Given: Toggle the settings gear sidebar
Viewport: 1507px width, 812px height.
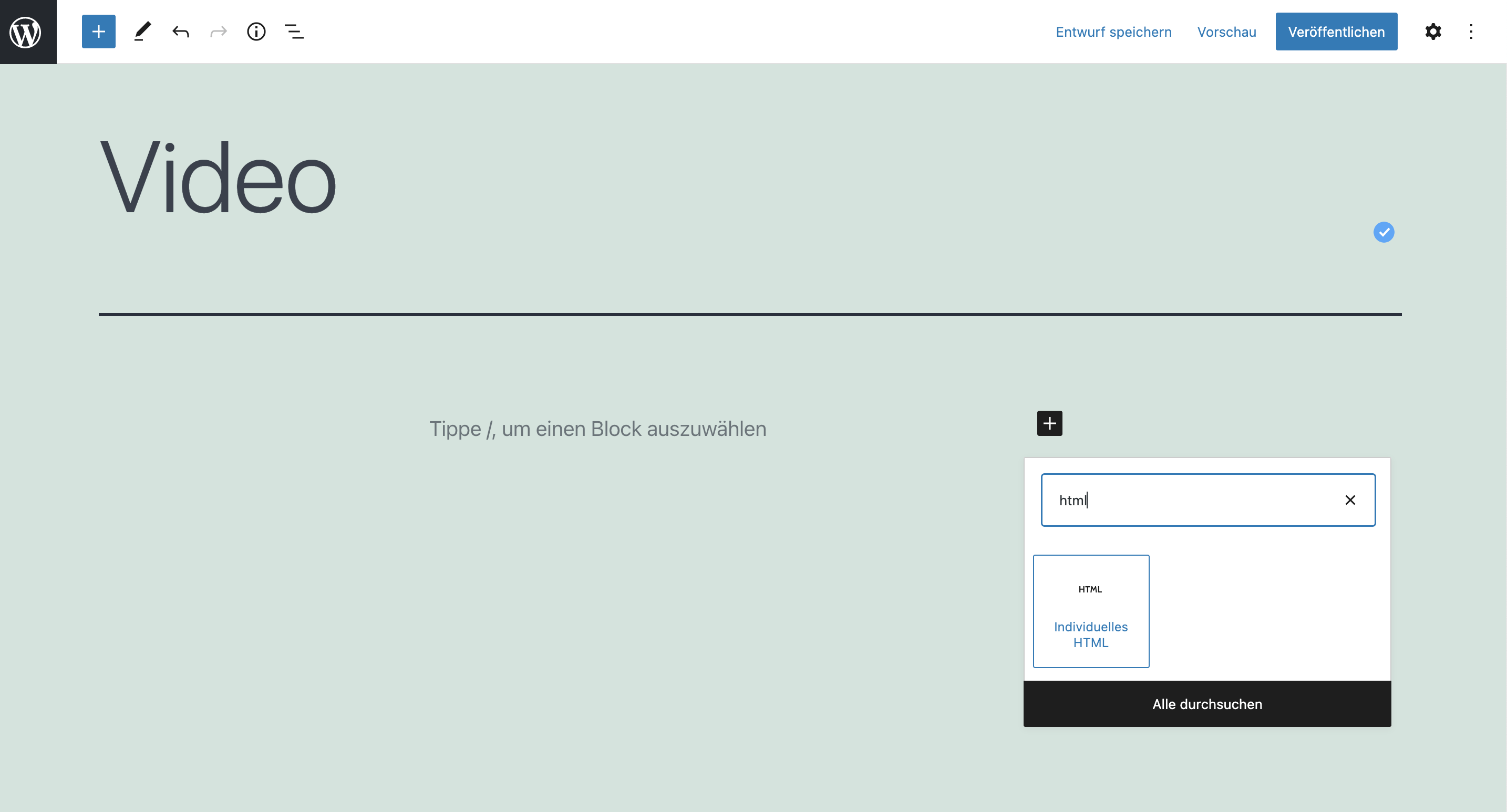Looking at the screenshot, I should tap(1433, 32).
